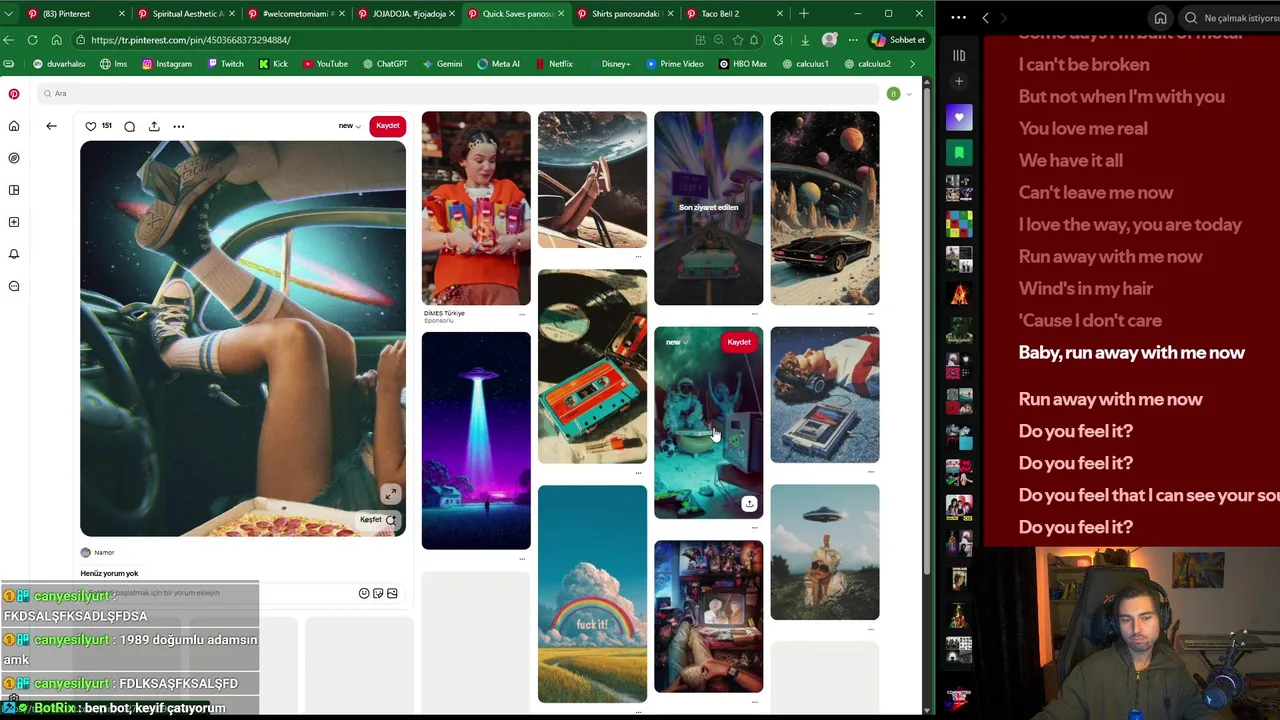The height and width of the screenshot is (720, 1280).
Task: Click Spotify create playlist plus icon
Action: [x=959, y=82]
